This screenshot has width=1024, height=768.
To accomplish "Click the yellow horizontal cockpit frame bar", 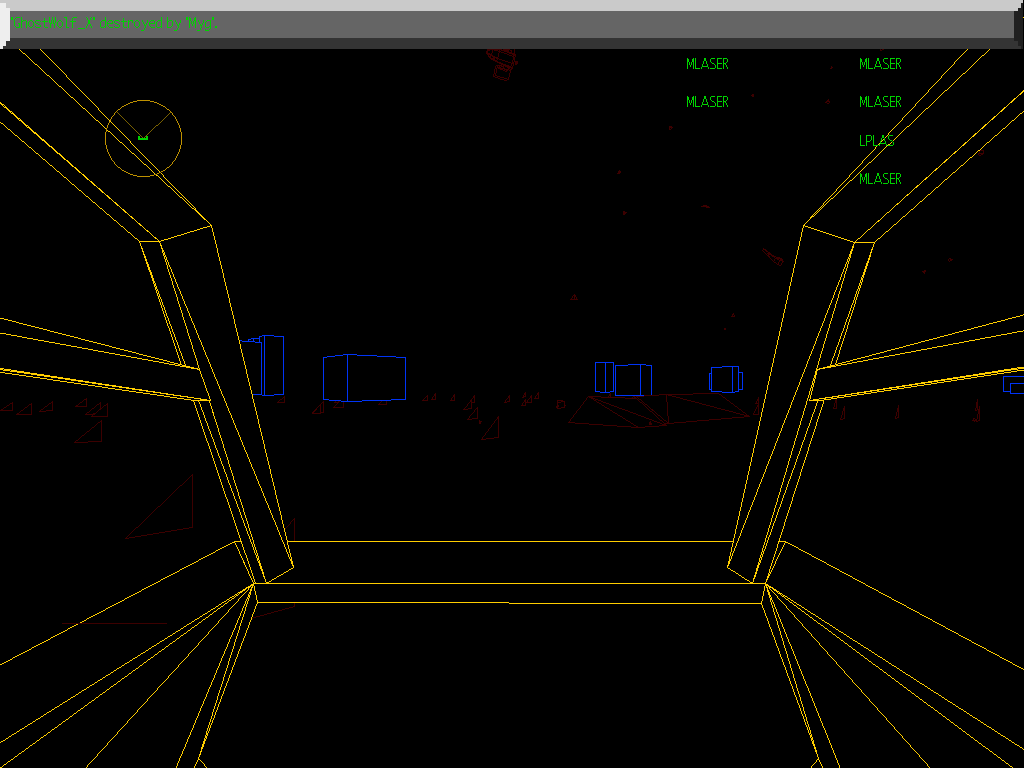I will (510, 592).
